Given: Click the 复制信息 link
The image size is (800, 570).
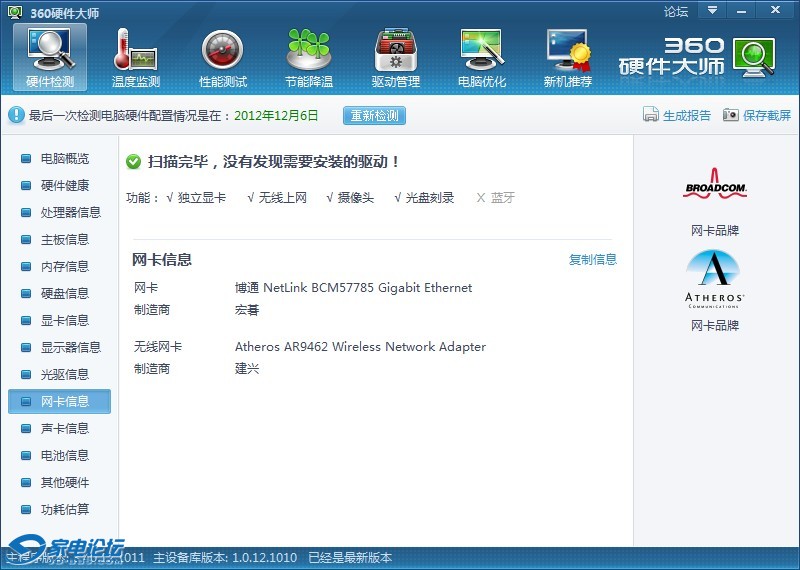Looking at the screenshot, I should (593, 260).
